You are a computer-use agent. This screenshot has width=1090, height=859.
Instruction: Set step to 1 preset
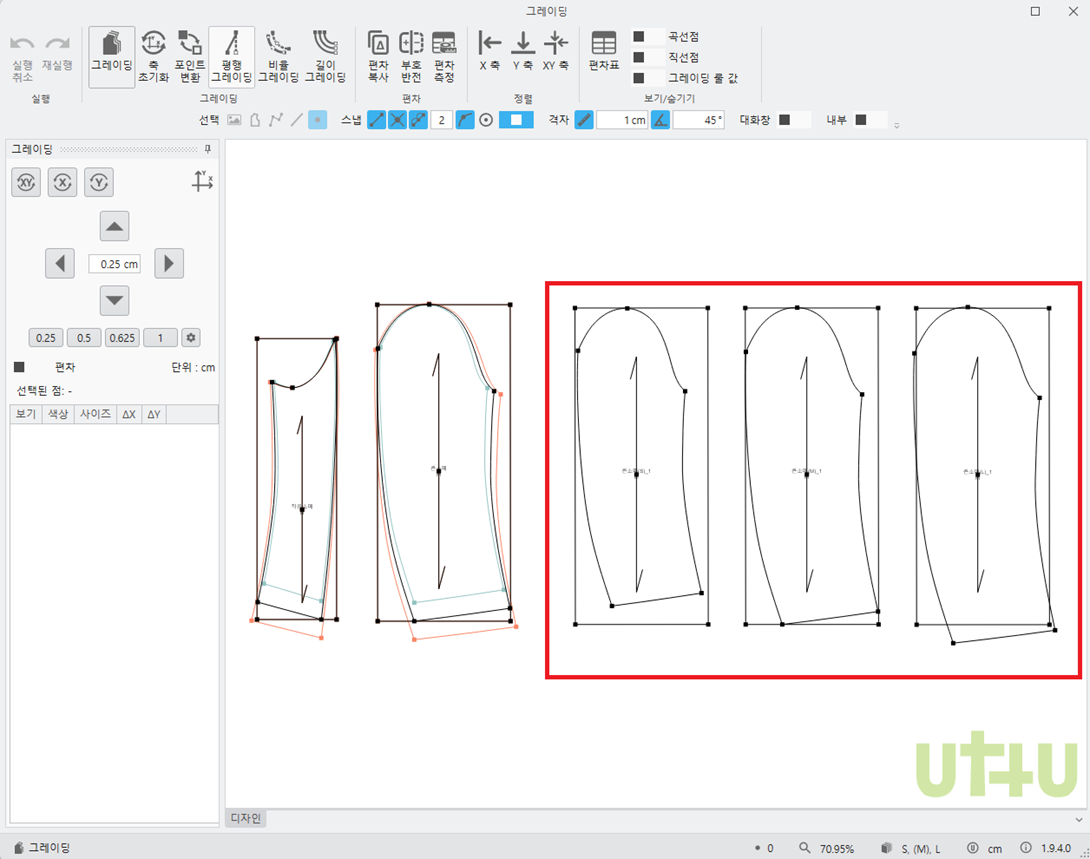tap(161, 338)
